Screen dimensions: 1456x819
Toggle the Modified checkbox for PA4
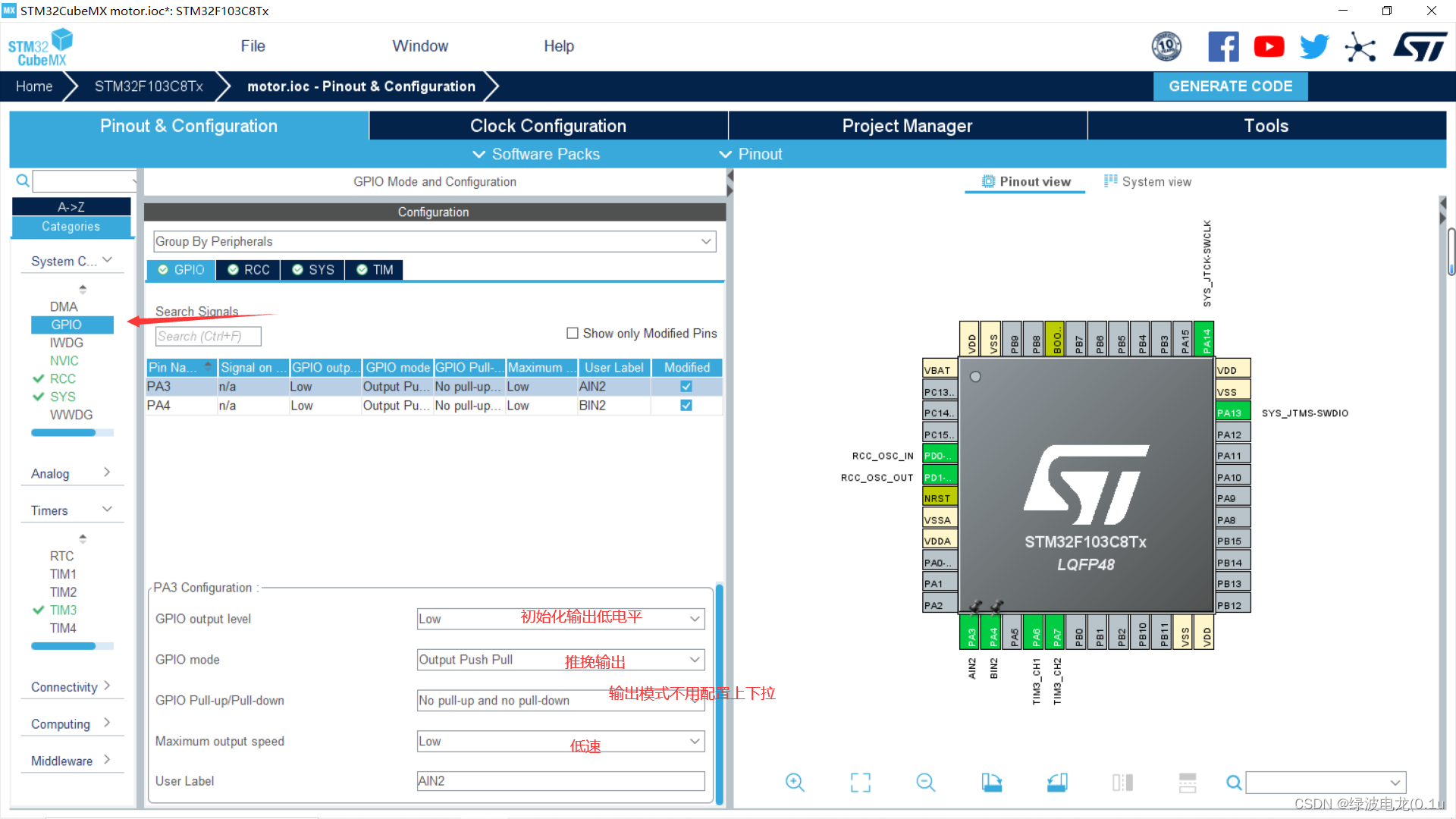coord(686,406)
